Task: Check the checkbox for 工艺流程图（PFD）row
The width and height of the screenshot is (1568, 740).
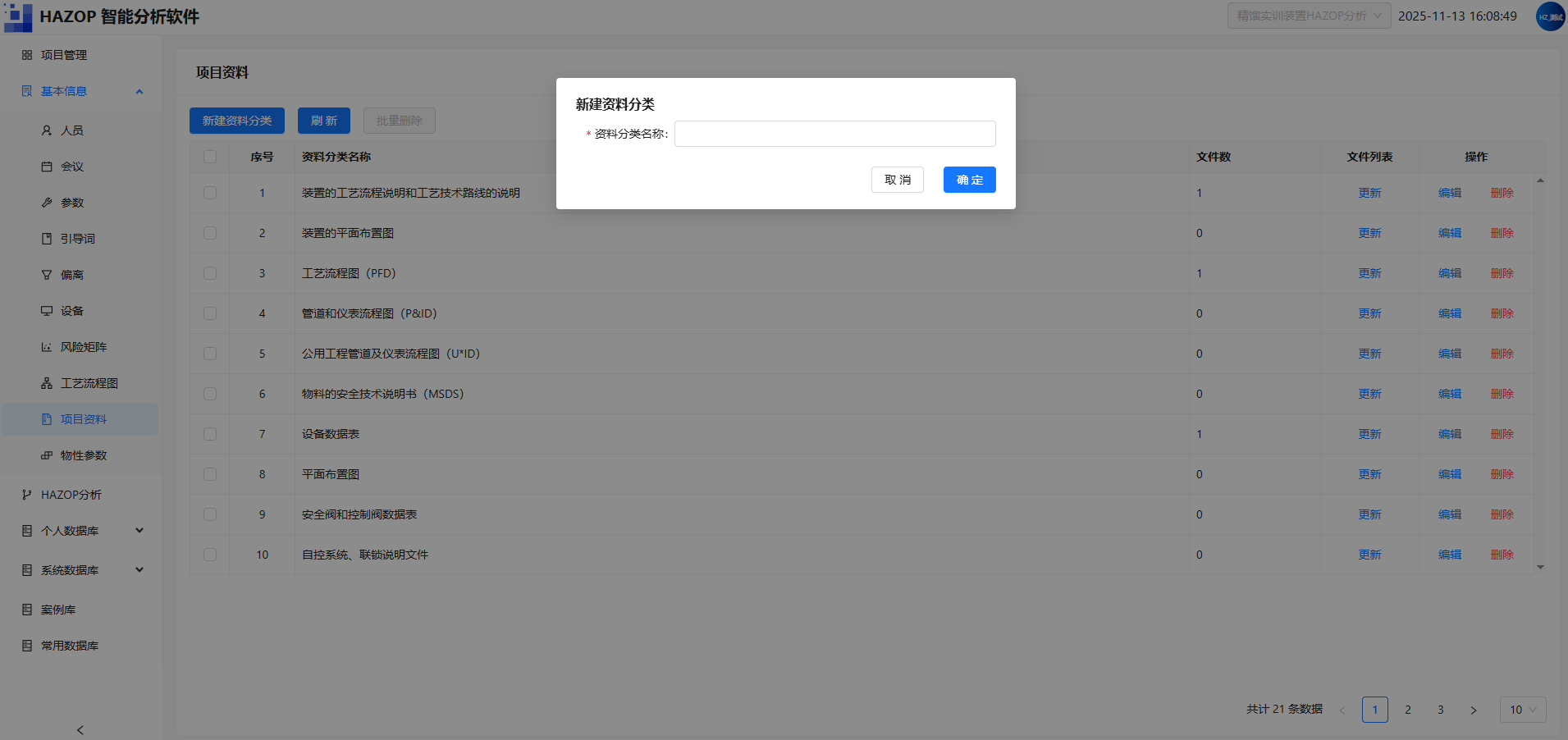Action: [210, 273]
